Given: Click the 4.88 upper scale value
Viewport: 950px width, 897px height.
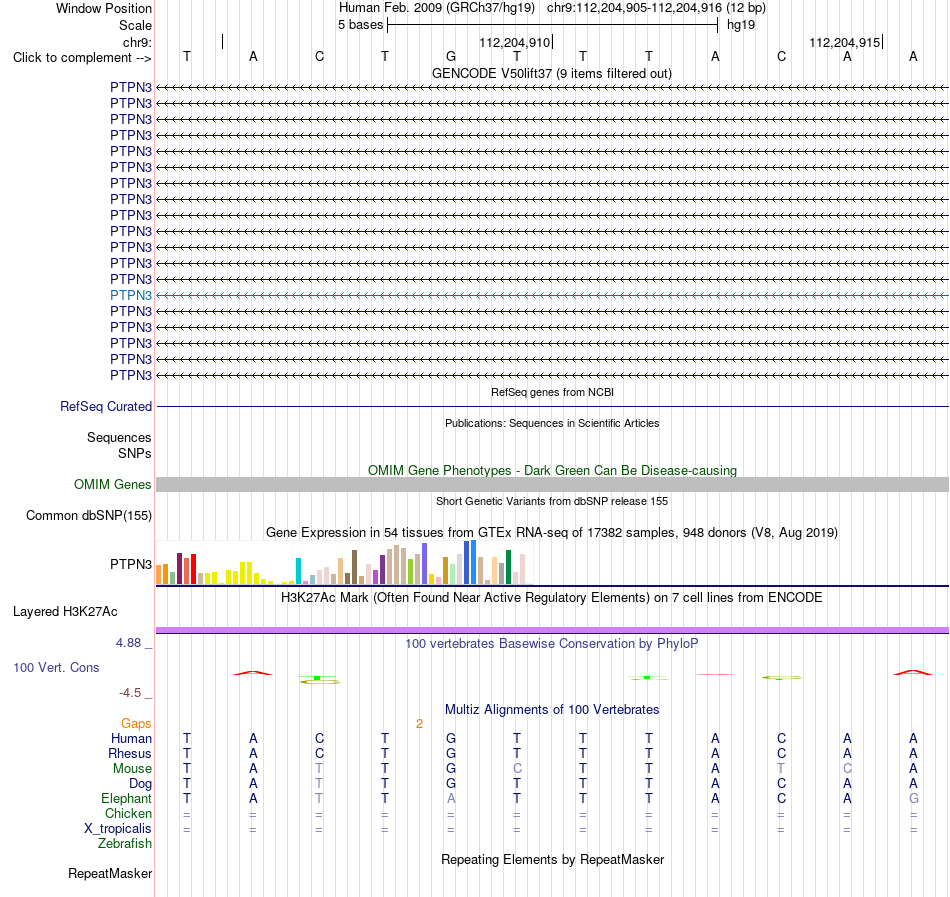Looking at the screenshot, I should pos(128,643).
